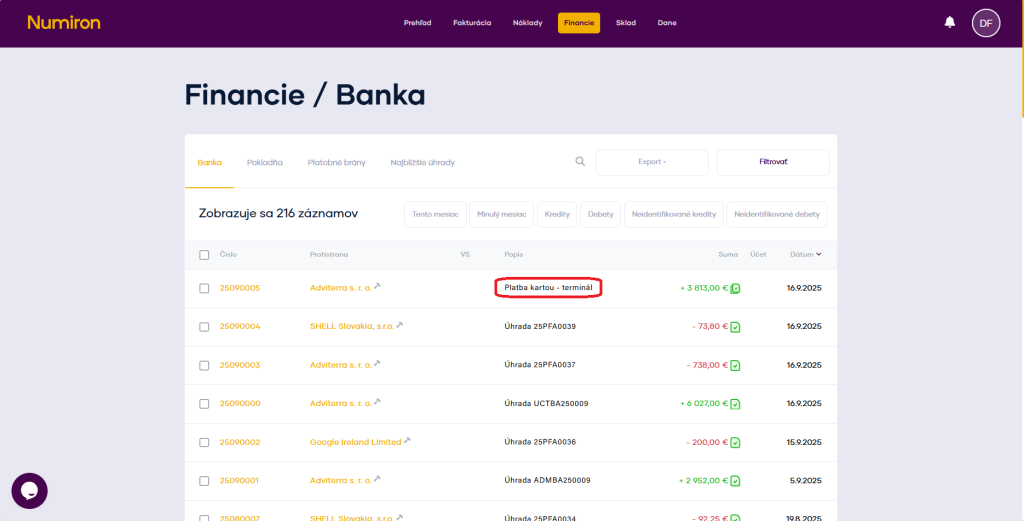Open the Fakturácia menu item
1024x521 pixels.
[472, 22]
